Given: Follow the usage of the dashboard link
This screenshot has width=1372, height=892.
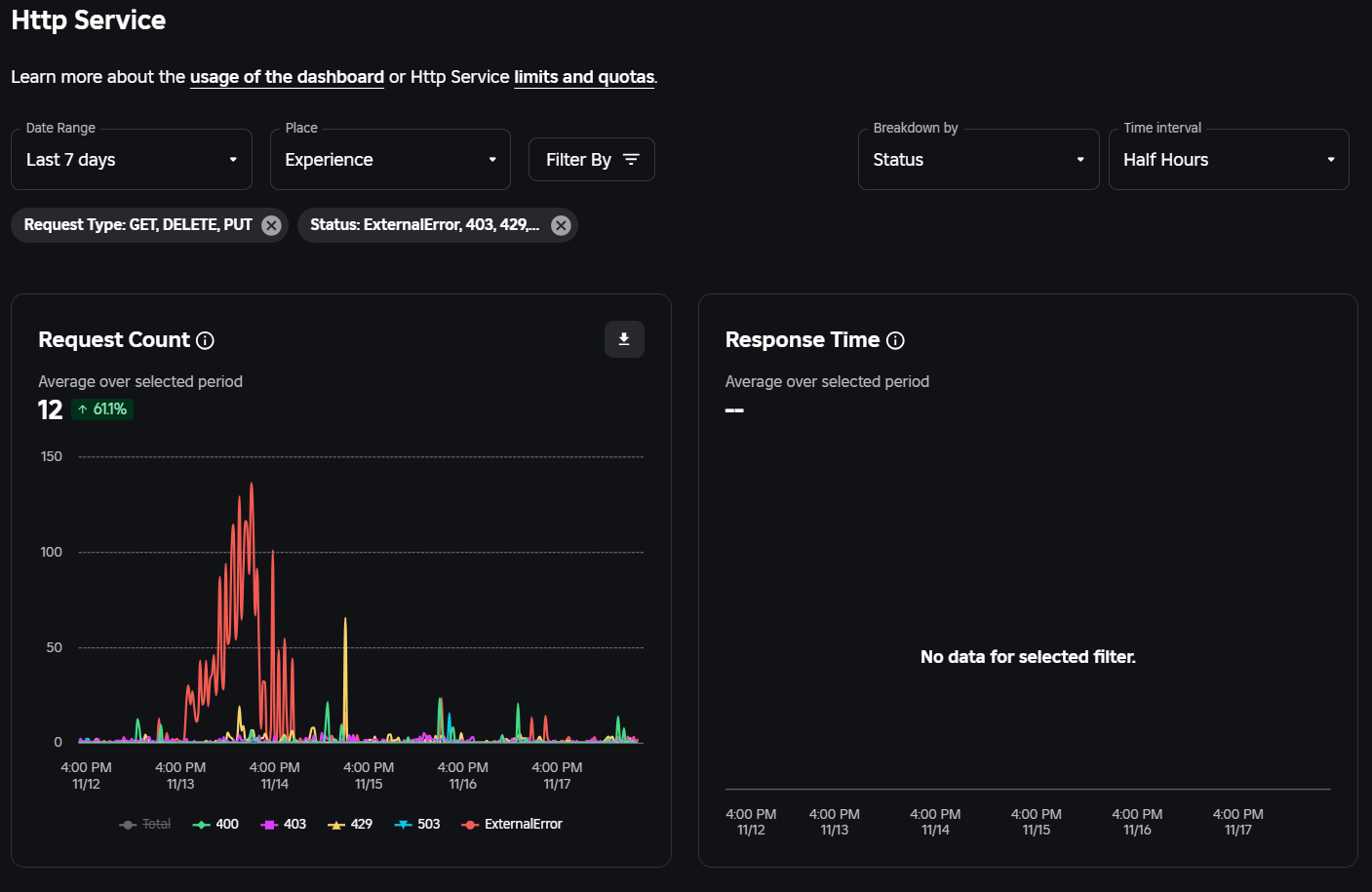Looking at the screenshot, I should coord(286,77).
